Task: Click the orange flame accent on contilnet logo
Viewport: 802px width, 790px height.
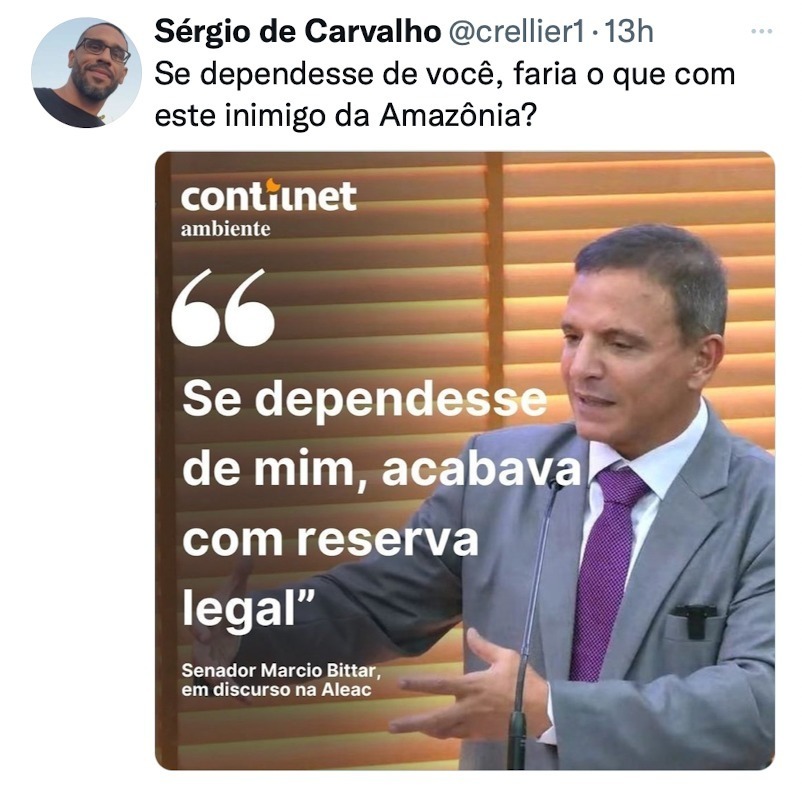Action: click(274, 185)
